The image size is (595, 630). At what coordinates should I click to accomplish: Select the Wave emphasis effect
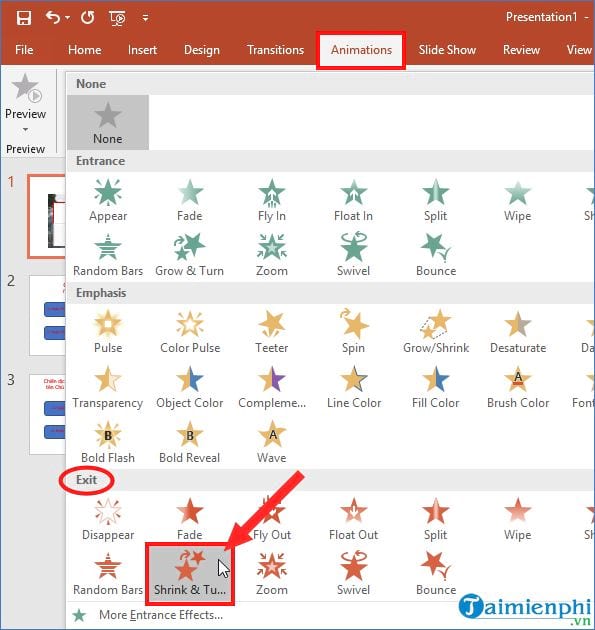tap(272, 442)
